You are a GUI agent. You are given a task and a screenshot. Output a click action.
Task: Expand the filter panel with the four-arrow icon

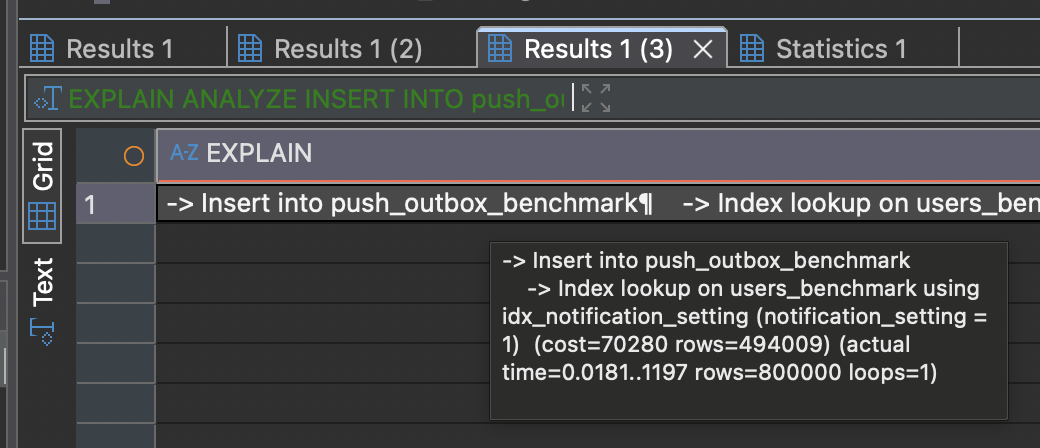(596, 99)
